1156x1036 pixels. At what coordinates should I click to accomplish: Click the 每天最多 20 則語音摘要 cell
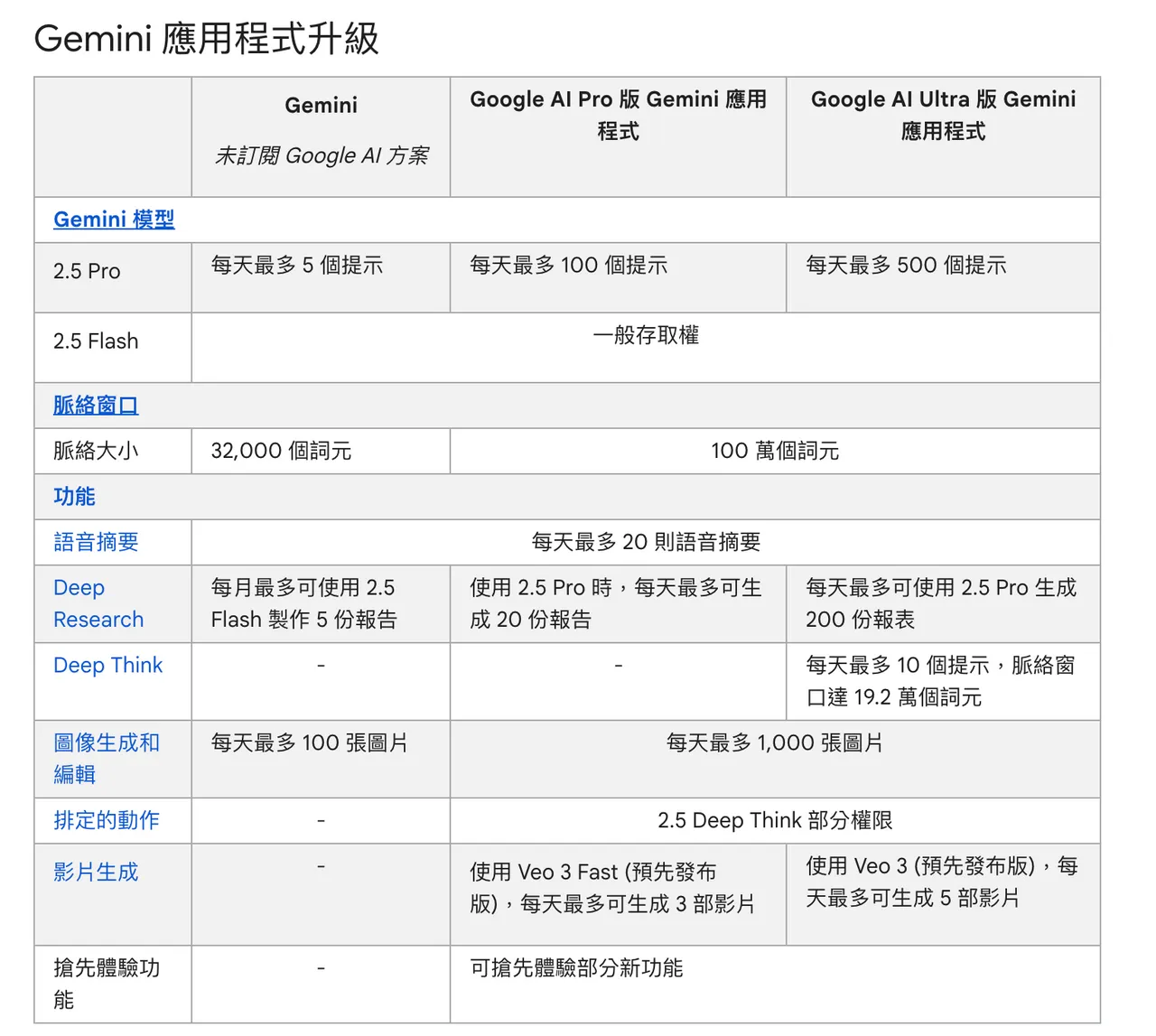coord(646,542)
